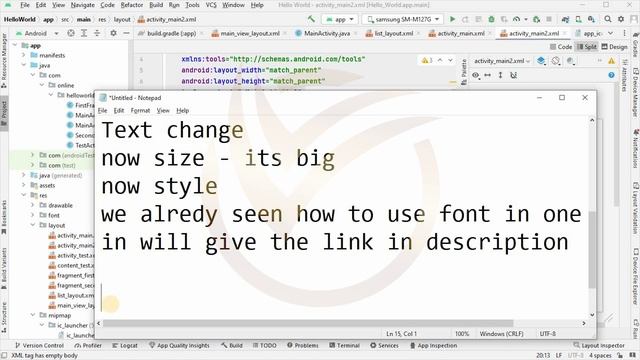The height and width of the screenshot is (360, 640).
Task: Switch editor to Split view
Action: [587, 47]
